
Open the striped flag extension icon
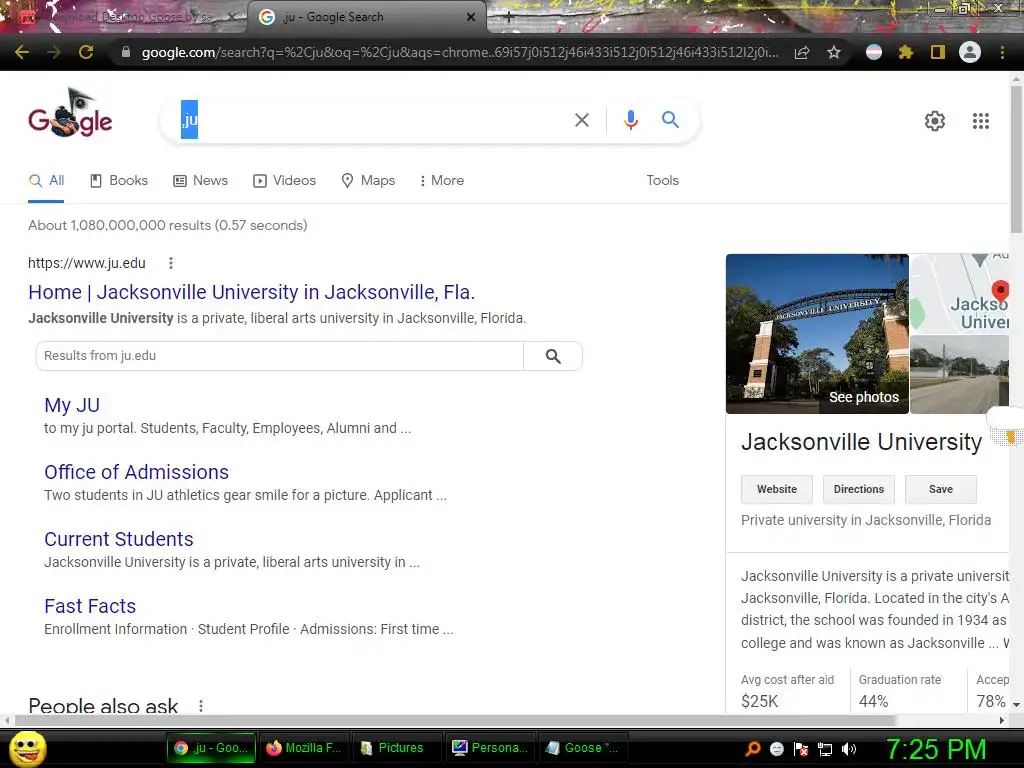pos(873,52)
